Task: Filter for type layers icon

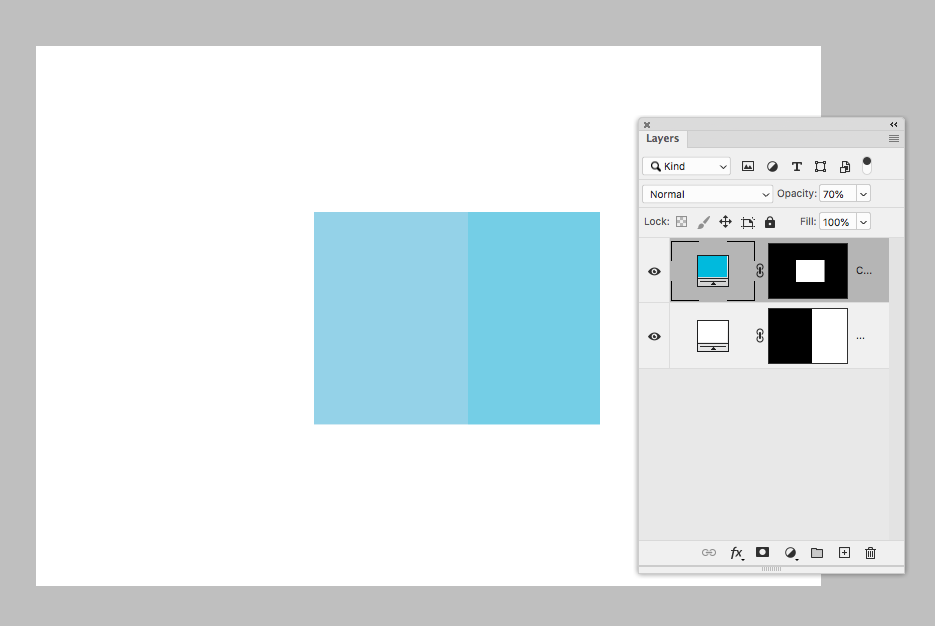Action: click(797, 166)
